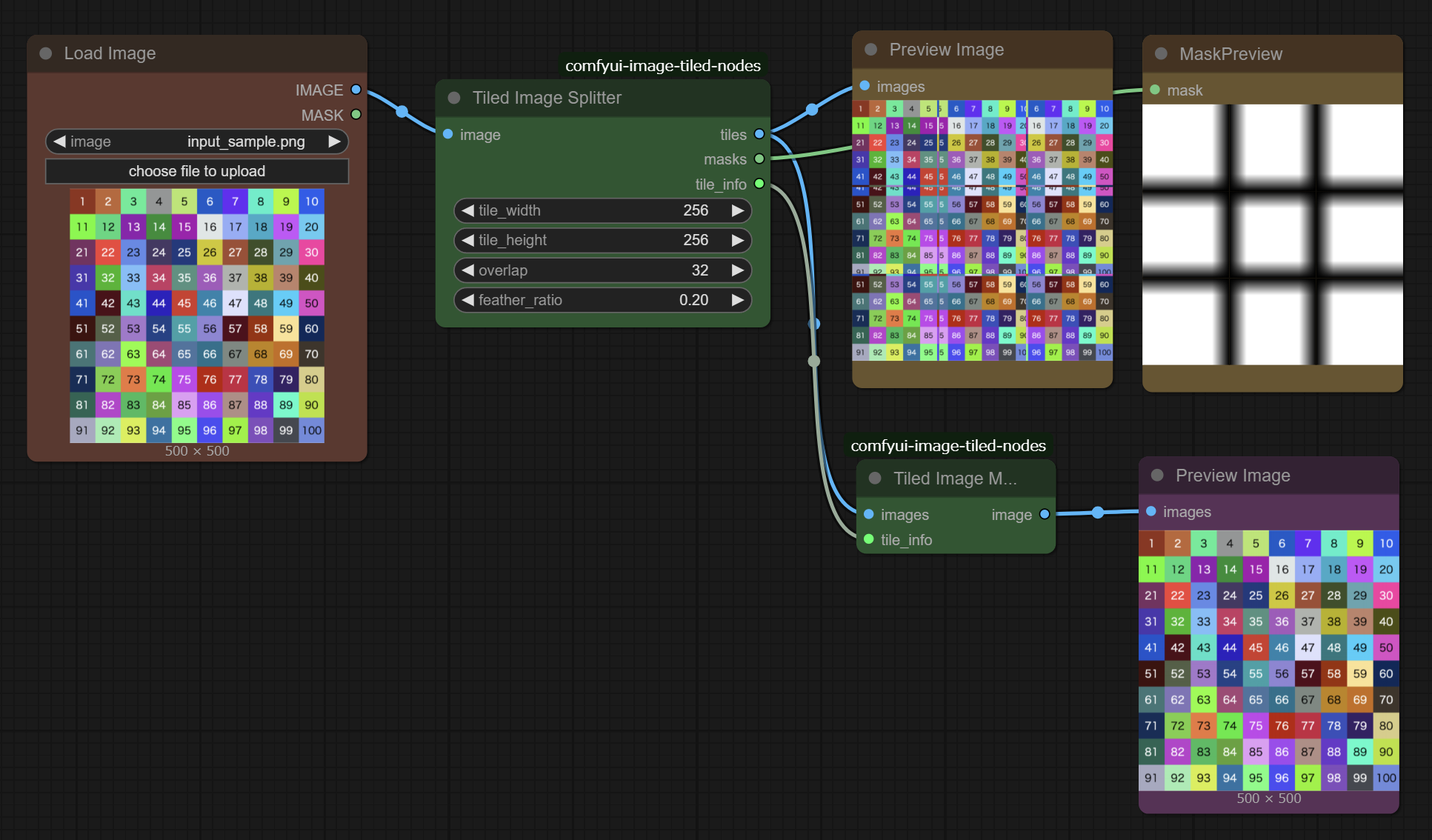Select previous image file with left arrow
This screenshot has width=1432, height=840.
point(60,141)
